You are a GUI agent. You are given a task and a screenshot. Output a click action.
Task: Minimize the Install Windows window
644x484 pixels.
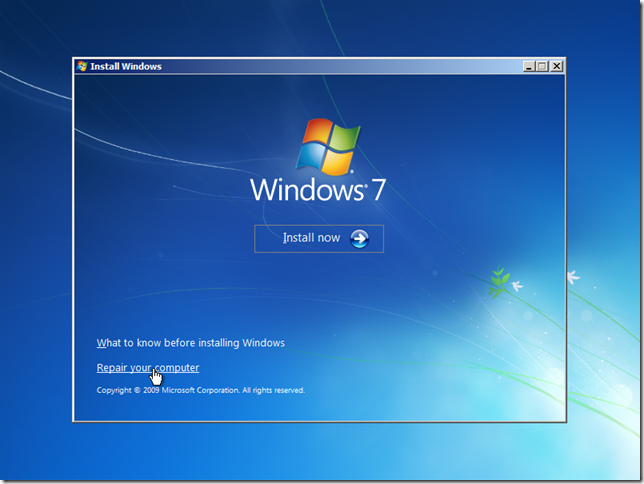tap(529, 66)
